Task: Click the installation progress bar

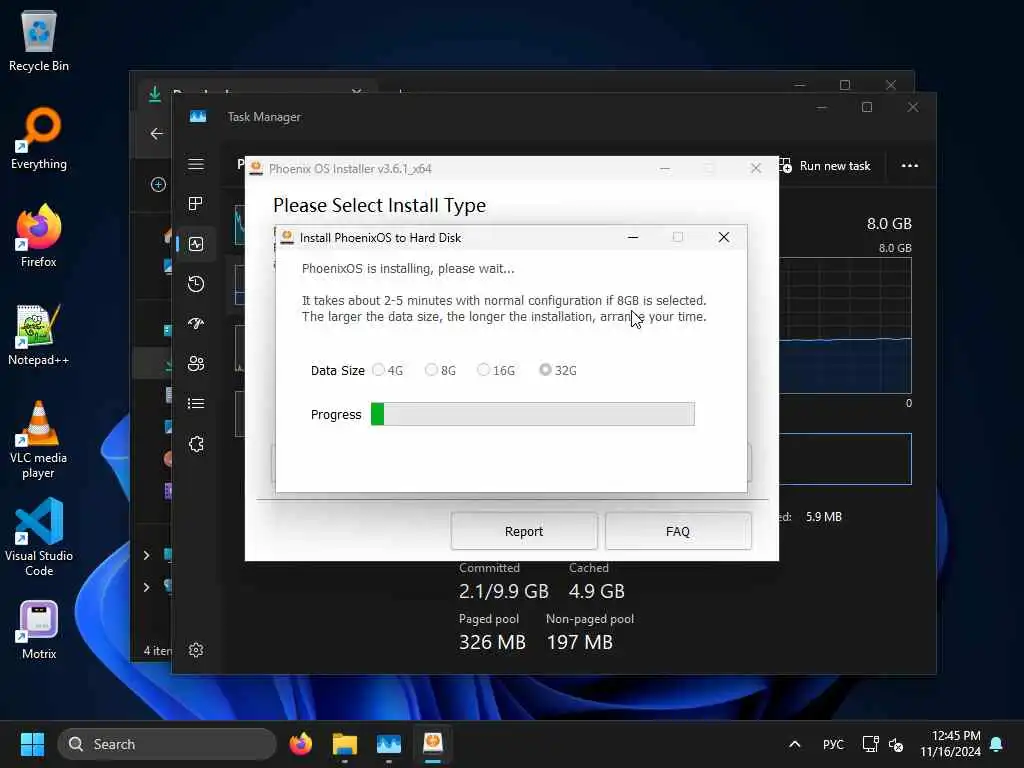Action: [533, 414]
